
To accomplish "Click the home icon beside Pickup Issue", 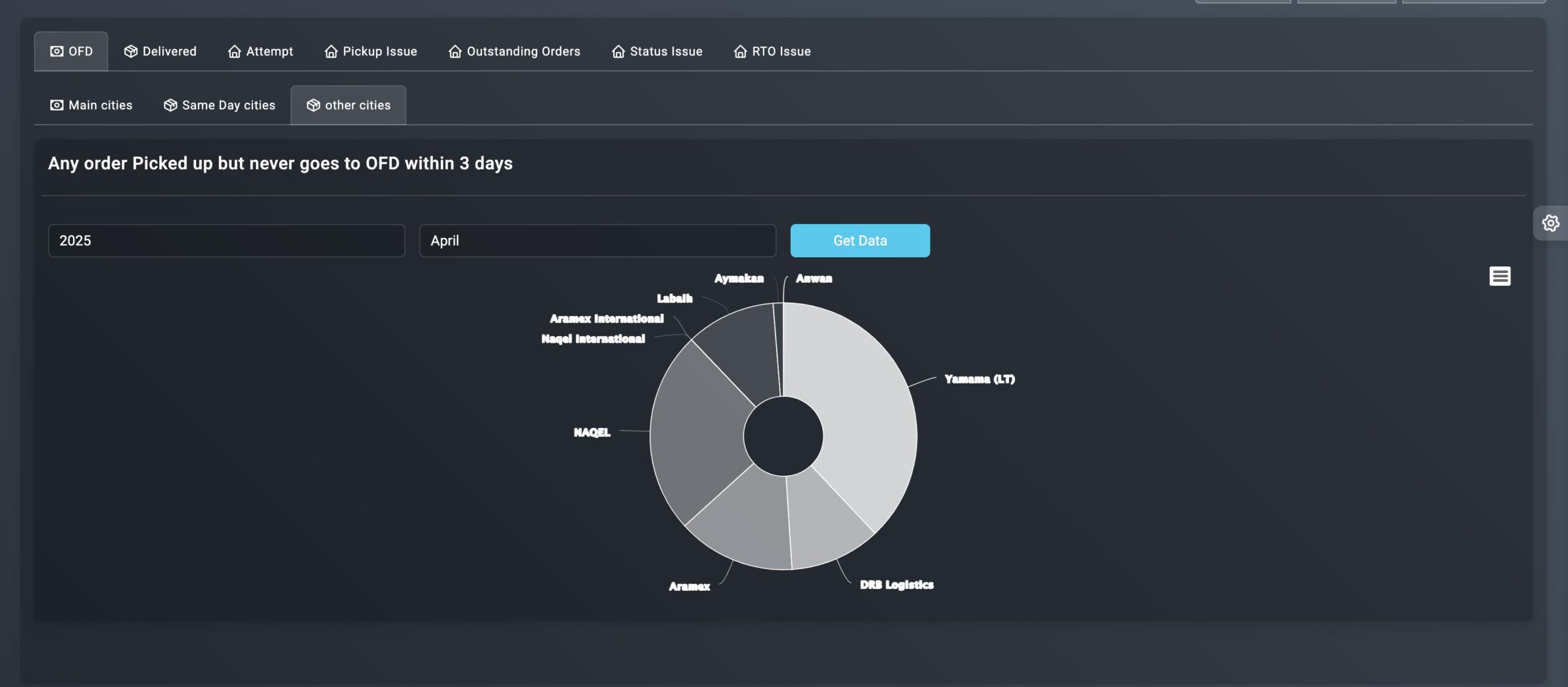I will [331, 51].
